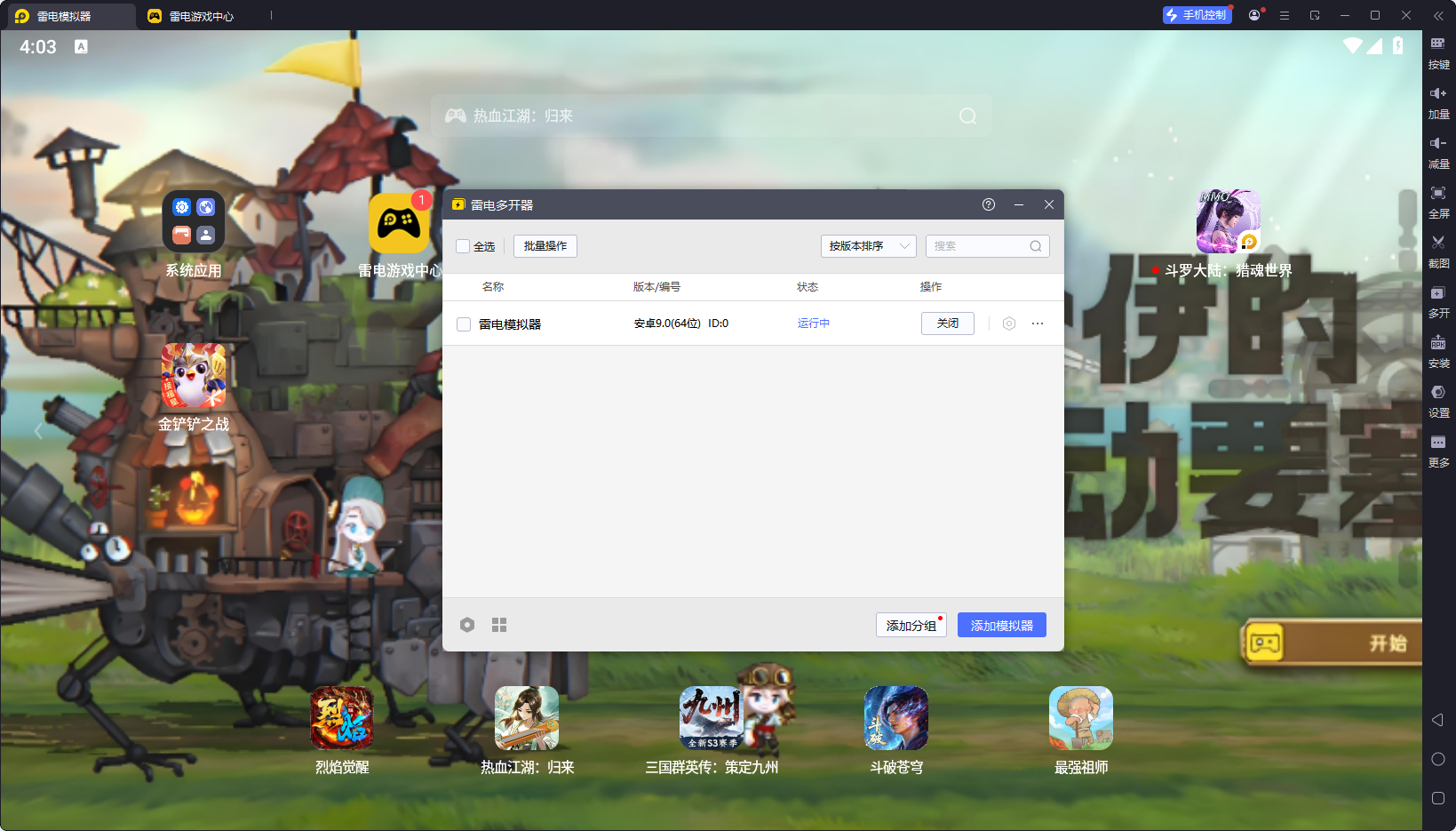Click the window mode icon left of minimize
The height and width of the screenshot is (831, 1456).
(x=1315, y=15)
